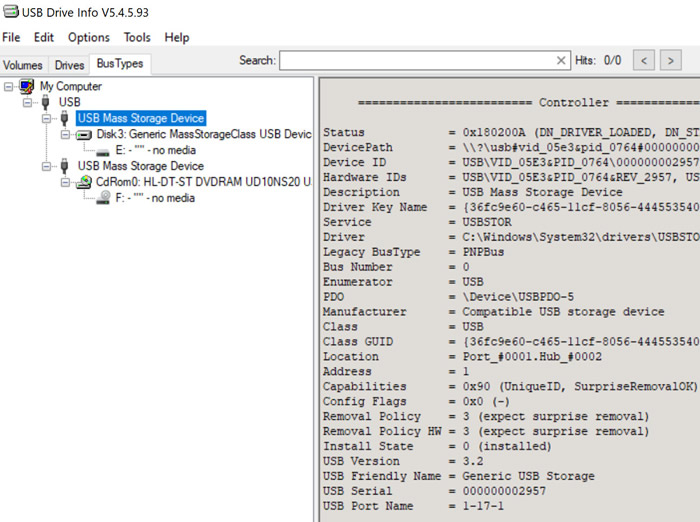Click the USB Drive Info title bar icon
Image resolution: width=700 pixels, height=522 pixels.
(x=11, y=11)
